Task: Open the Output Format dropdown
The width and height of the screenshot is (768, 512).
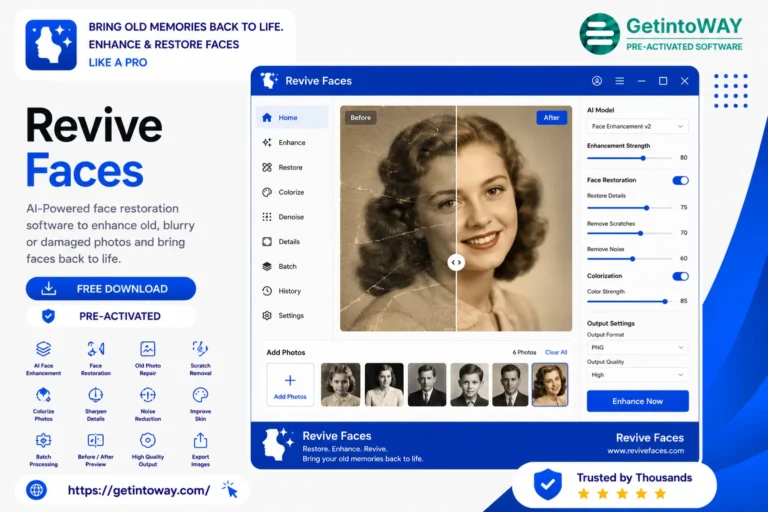Action: (637, 347)
